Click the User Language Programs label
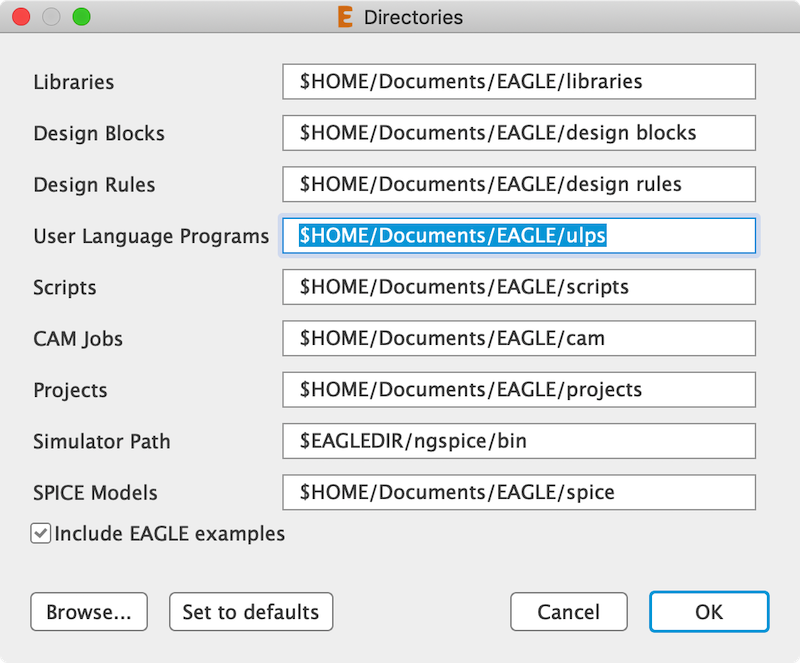 151,236
